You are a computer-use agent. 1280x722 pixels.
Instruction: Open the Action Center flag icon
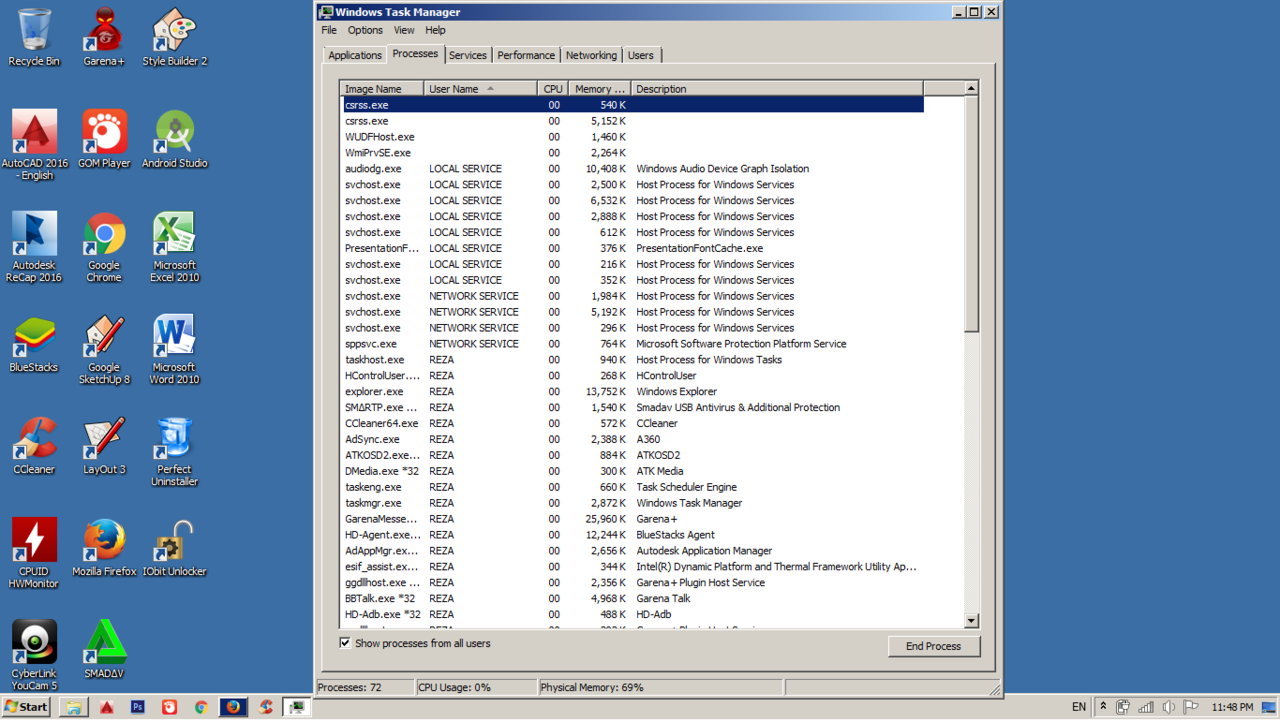click(1190, 707)
